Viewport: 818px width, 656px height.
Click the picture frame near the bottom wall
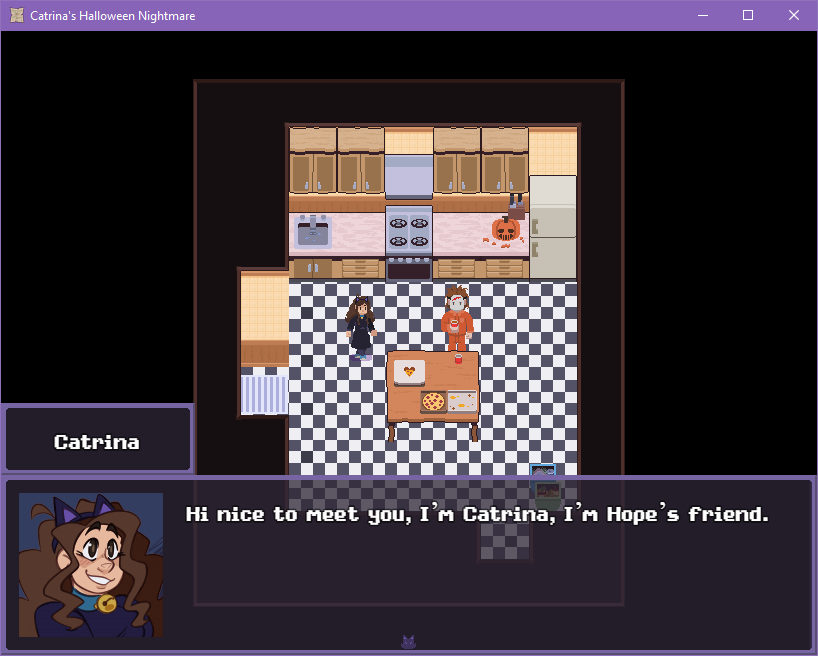(543, 471)
